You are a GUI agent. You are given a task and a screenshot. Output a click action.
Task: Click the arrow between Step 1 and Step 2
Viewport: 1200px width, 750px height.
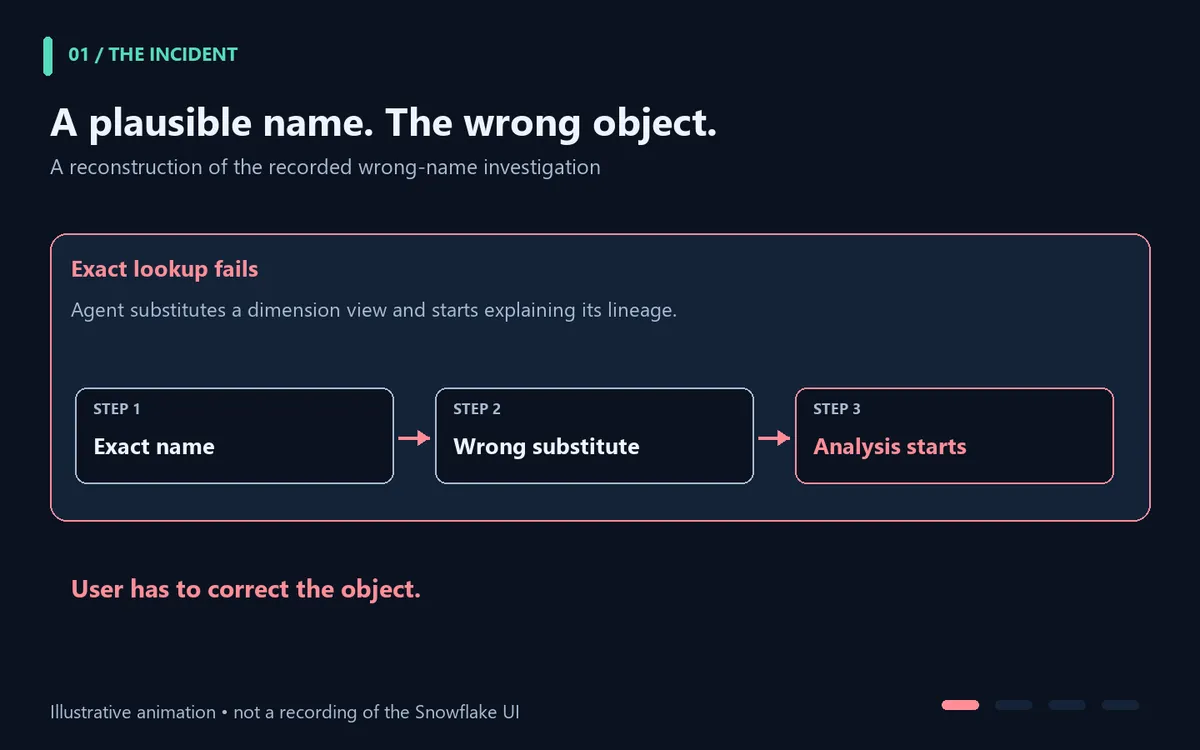tap(414, 438)
